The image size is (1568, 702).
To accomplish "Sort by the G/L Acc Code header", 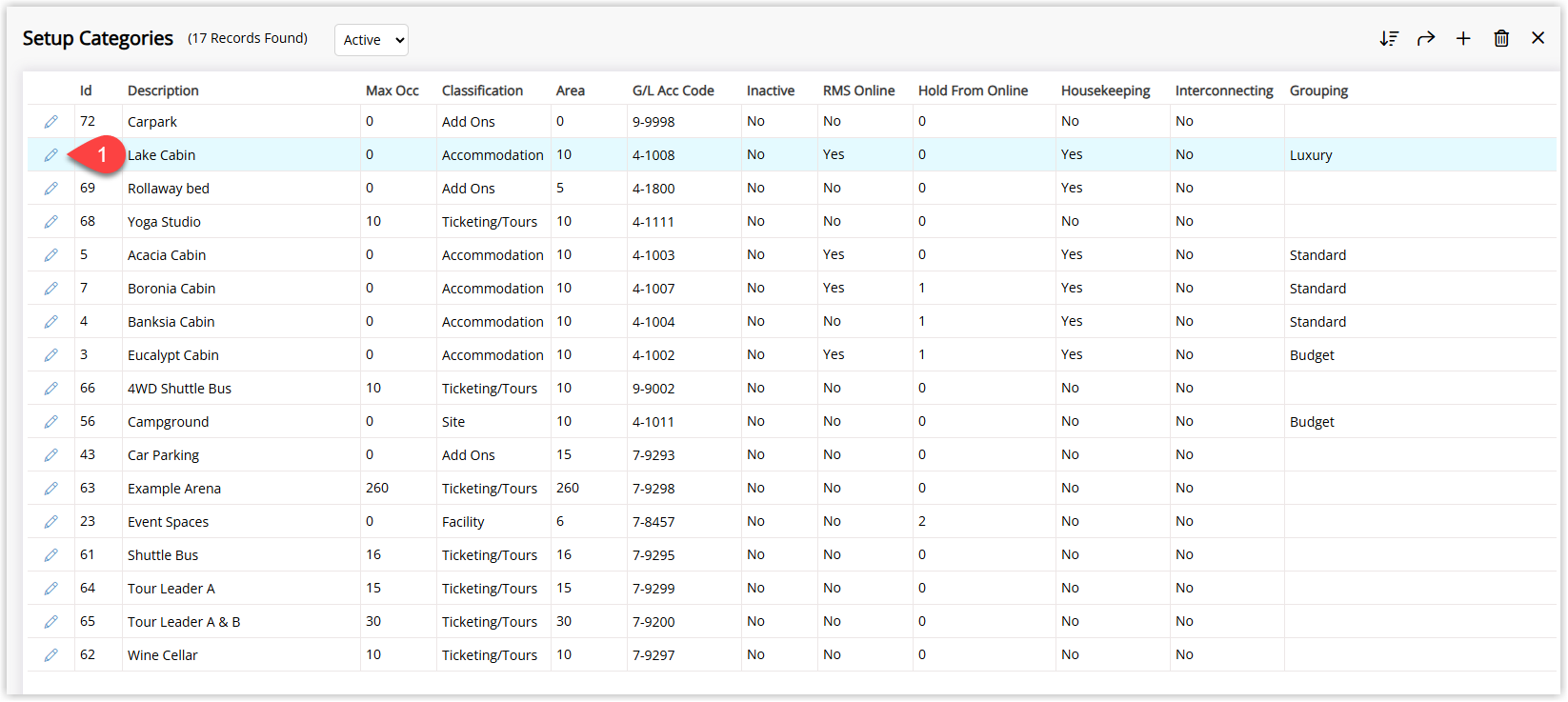I will point(673,90).
